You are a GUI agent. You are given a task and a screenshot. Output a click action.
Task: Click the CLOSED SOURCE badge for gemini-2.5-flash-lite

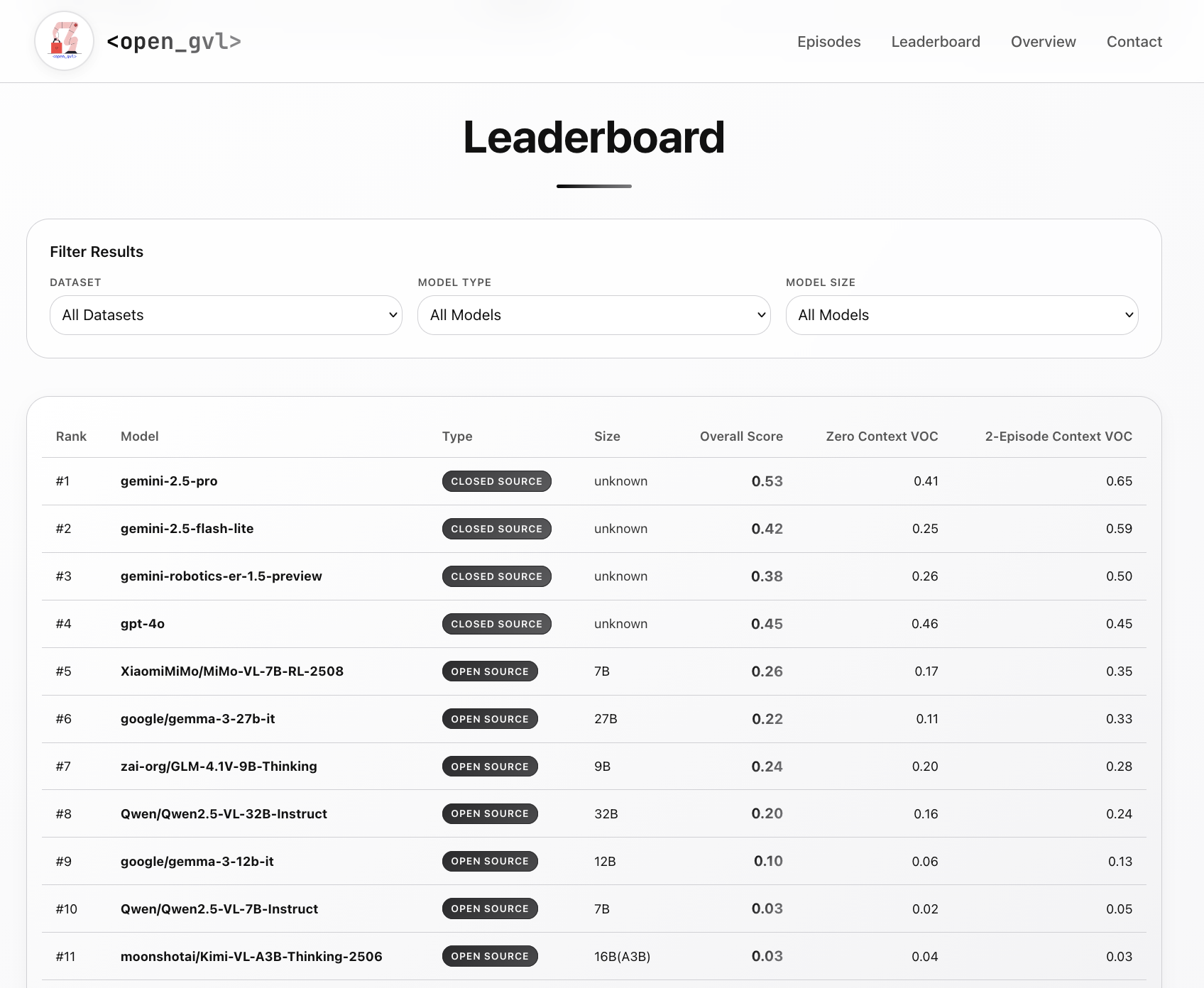click(496, 528)
